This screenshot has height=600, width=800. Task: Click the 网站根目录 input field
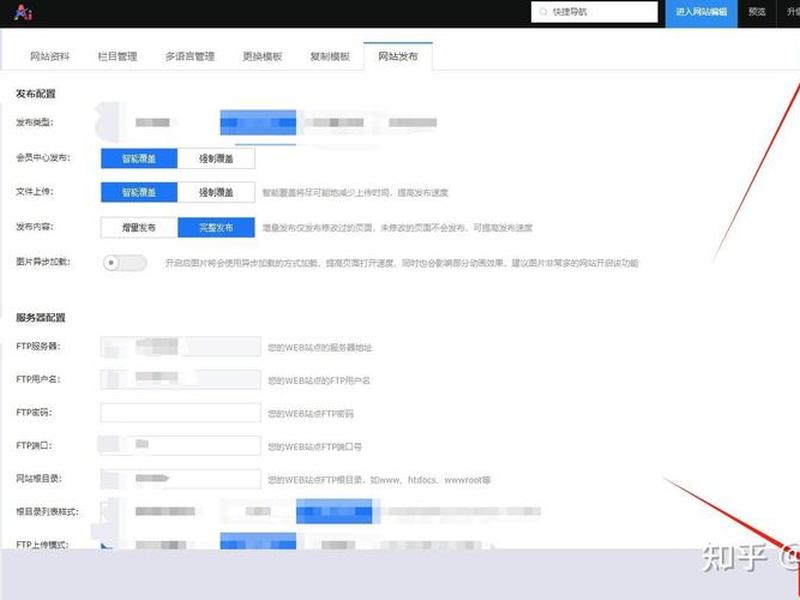click(181, 479)
